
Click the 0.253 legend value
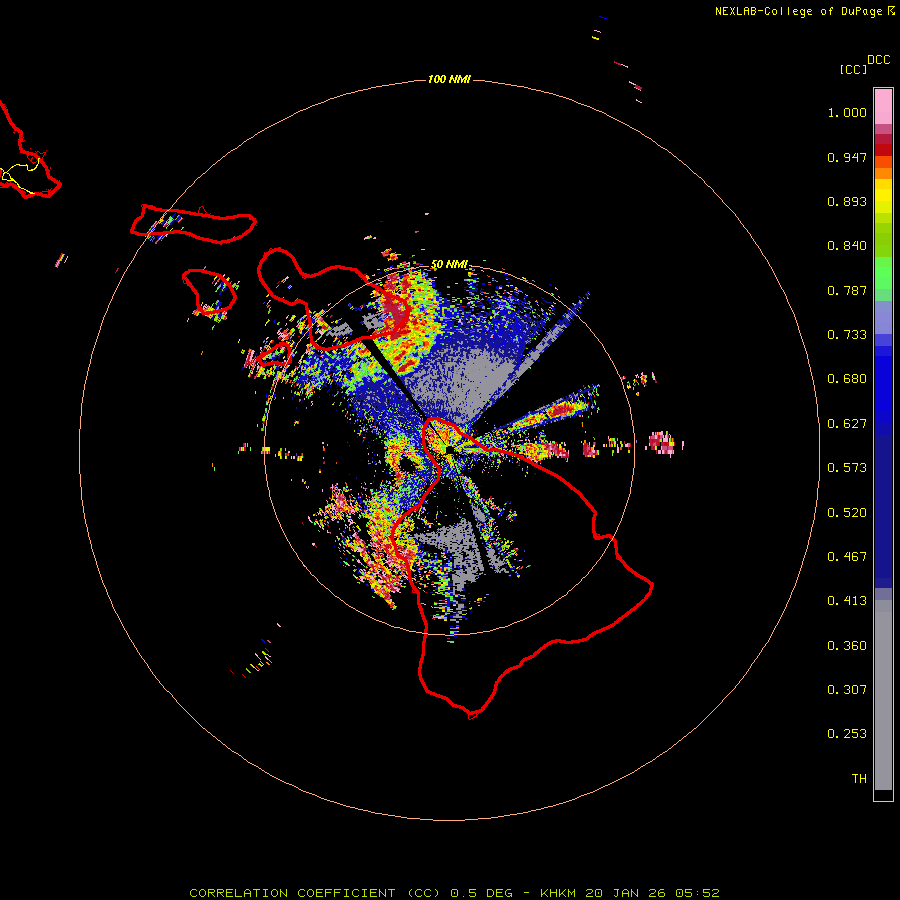coord(847,734)
